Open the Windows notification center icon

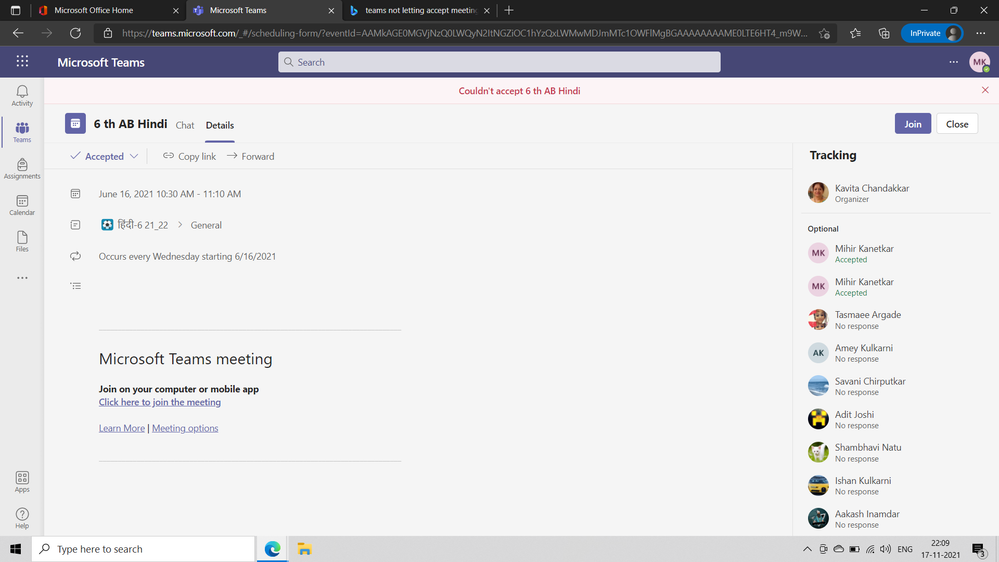[x=979, y=549]
